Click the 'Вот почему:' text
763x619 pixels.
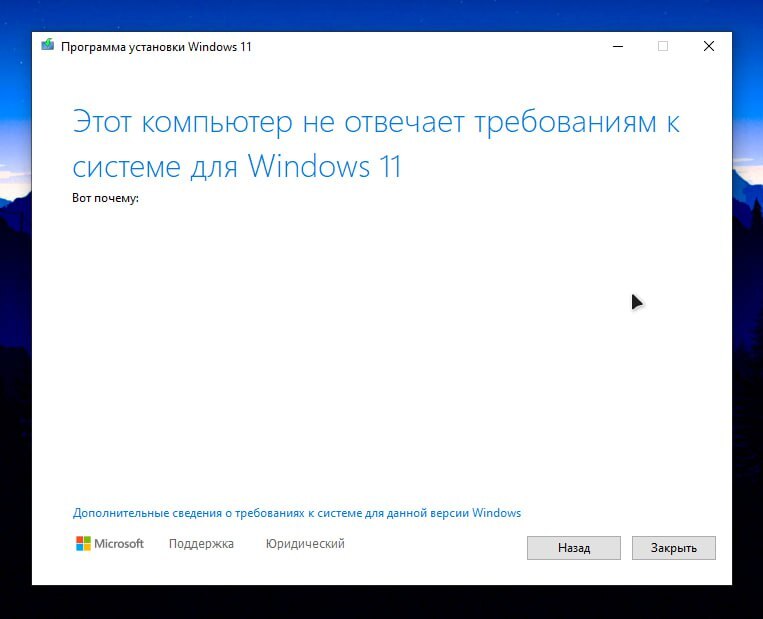(106, 198)
